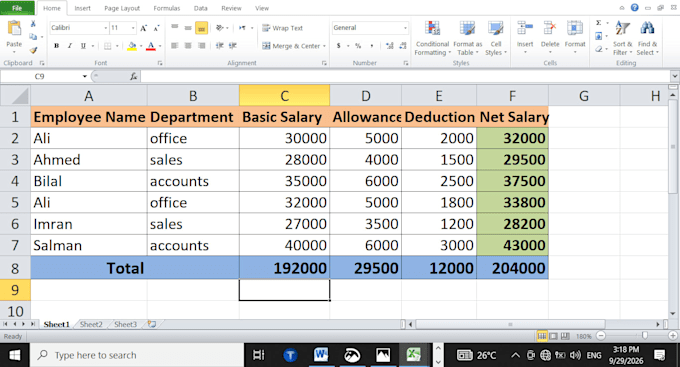Viewport: 680px width, 367px height.
Task: Increase font size with the Grow Font icon
Action: tap(144, 28)
